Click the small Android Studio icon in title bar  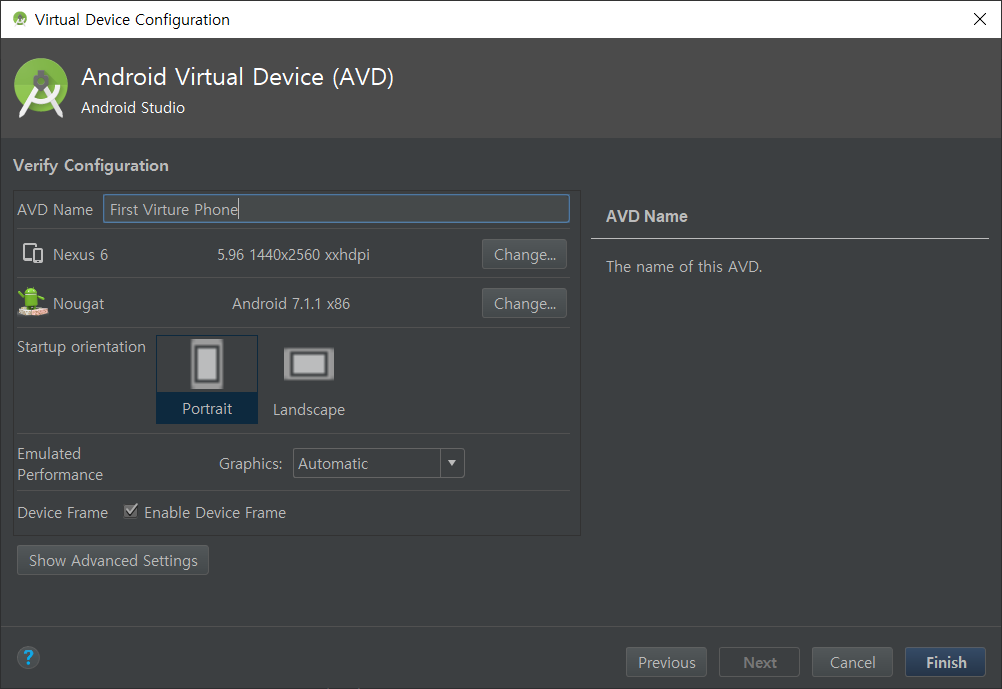(x=20, y=19)
